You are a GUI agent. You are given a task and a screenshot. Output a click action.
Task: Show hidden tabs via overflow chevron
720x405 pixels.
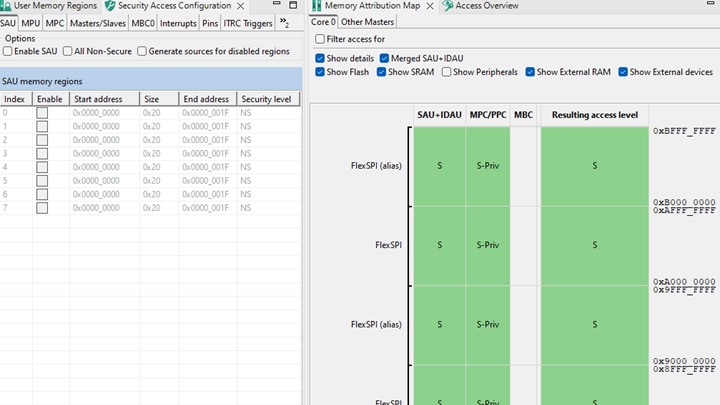pyautogui.click(x=285, y=22)
